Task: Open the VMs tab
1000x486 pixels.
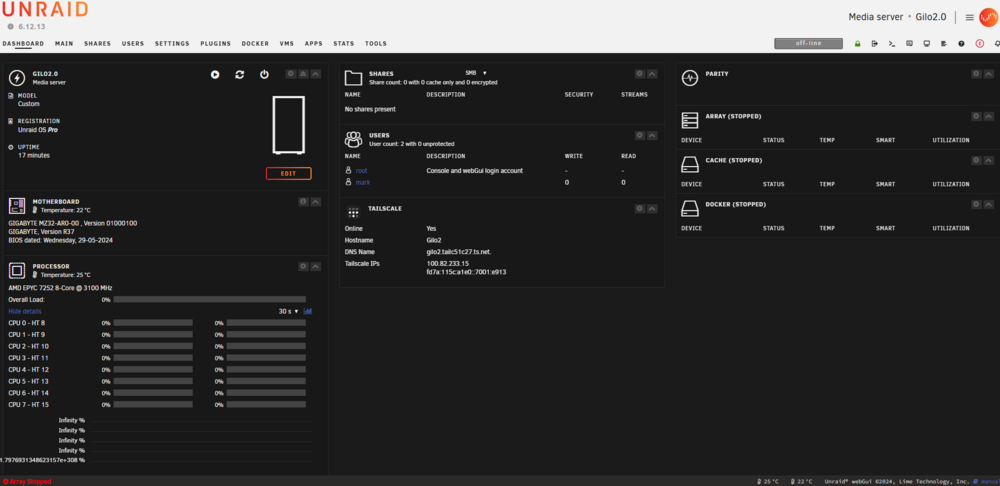Action: point(286,43)
